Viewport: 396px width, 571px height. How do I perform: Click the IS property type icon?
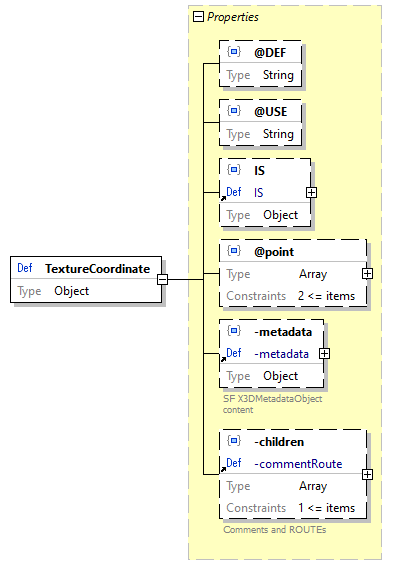(x=234, y=170)
